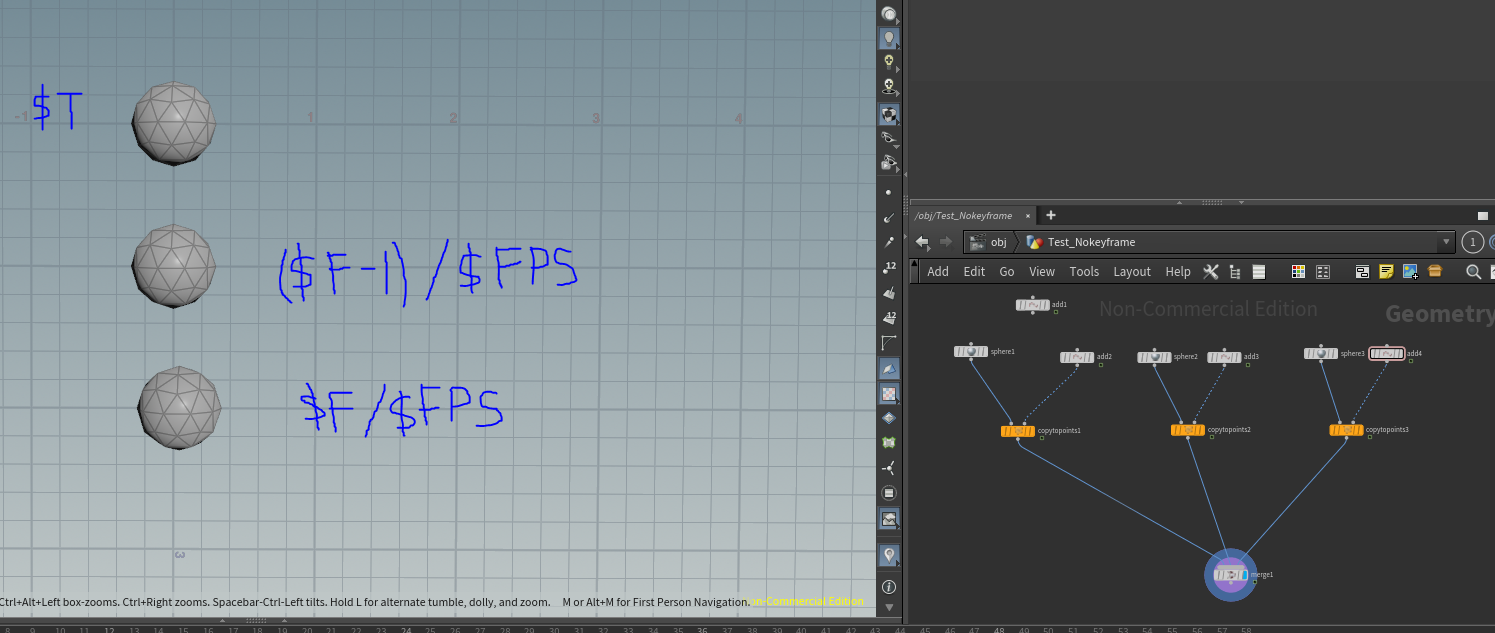Toggle the background image display icon
This screenshot has width=1495, height=633.
coord(889,519)
